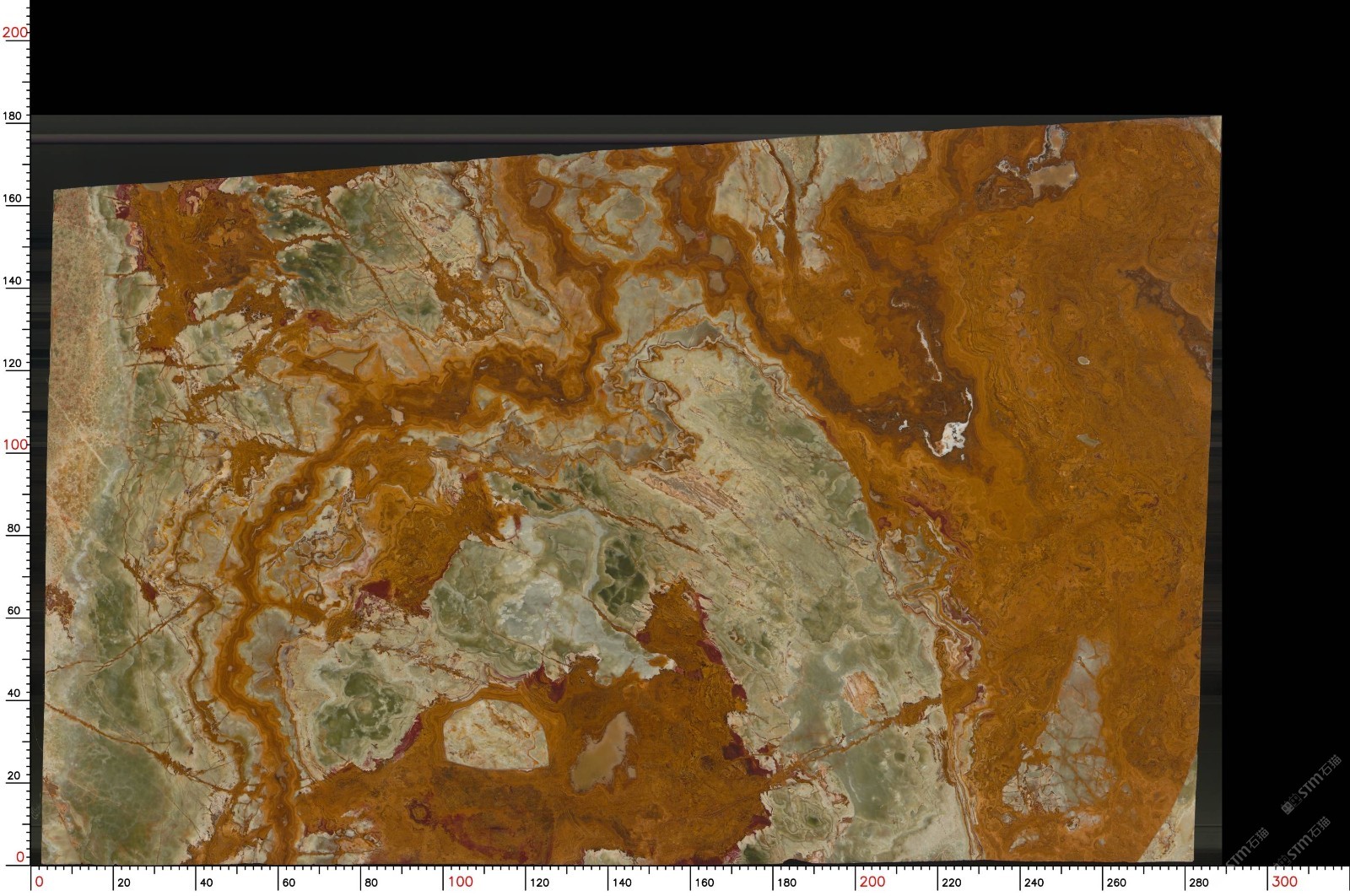This screenshot has height=896, width=1350.
Task: Click the 100 mark on horizontal ruler
Action: pyautogui.click(x=460, y=882)
